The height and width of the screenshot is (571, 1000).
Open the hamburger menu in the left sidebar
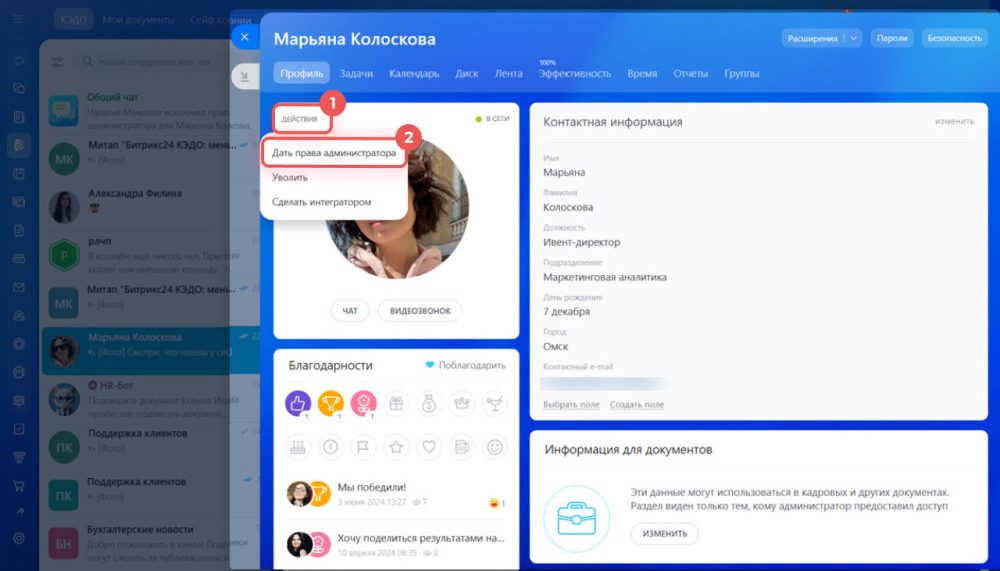point(18,19)
